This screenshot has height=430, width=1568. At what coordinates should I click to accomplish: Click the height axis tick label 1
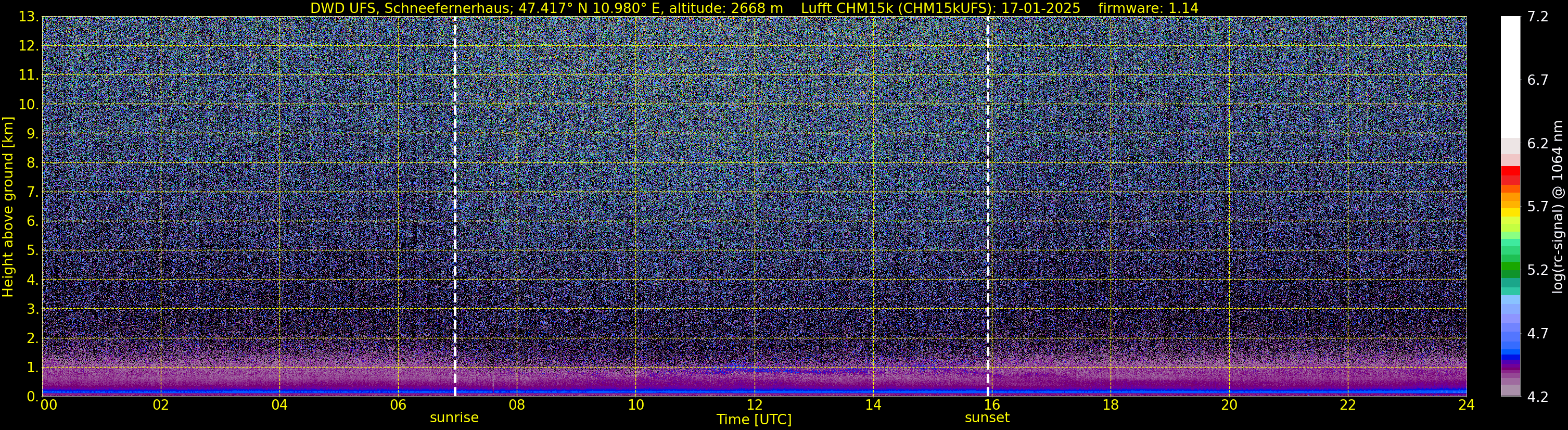click(x=33, y=368)
